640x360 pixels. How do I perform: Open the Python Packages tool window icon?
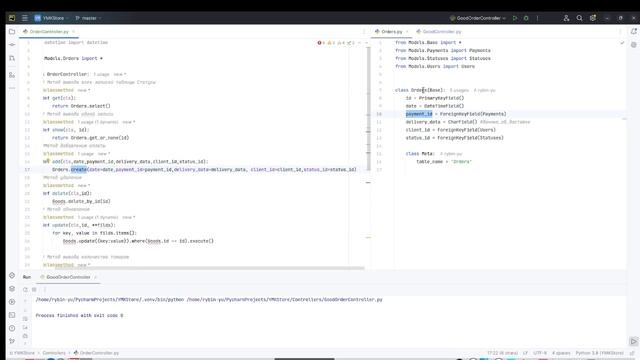click(12, 289)
